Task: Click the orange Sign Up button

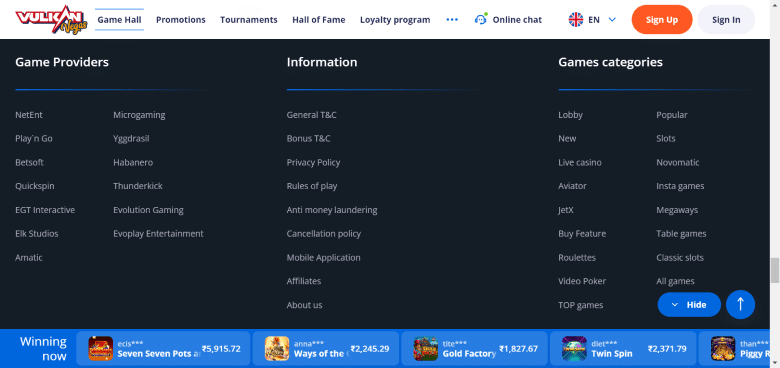Action: [x=662, y=20]
